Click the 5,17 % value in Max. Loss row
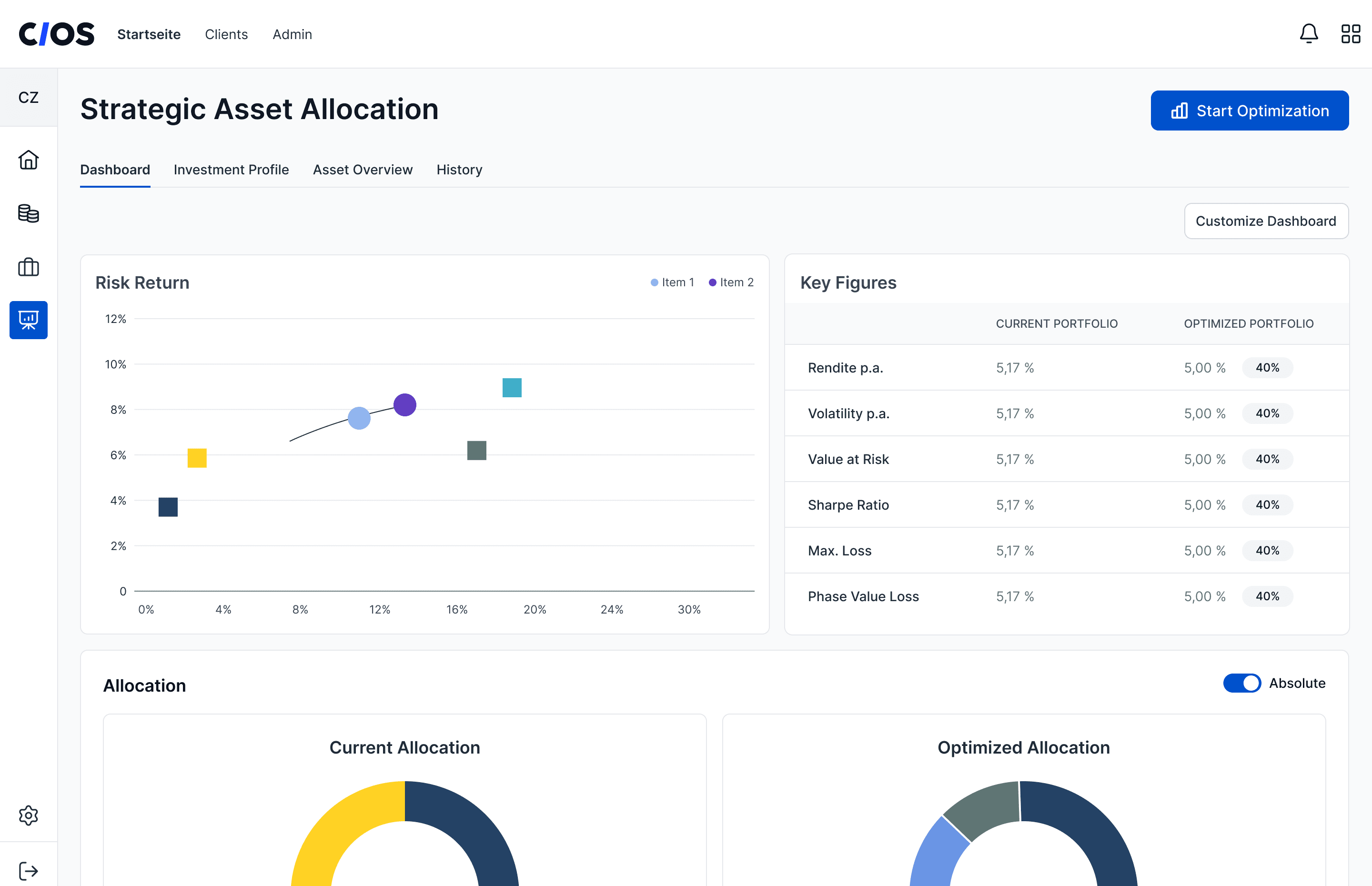Viewport: 1372px width, 886px height. 1015,551
